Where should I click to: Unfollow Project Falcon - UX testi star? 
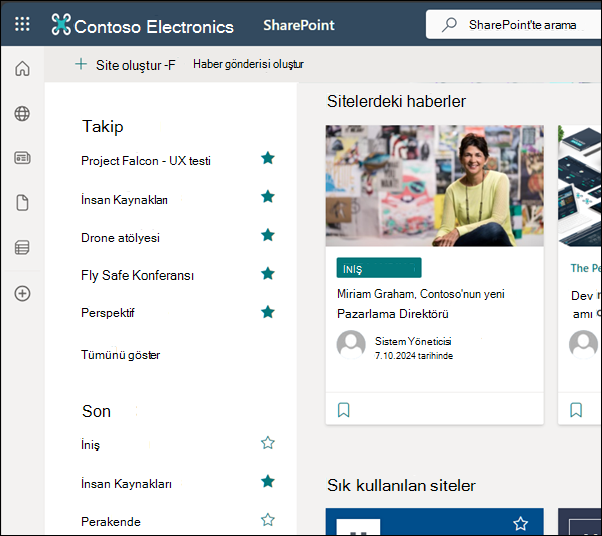pos(268,158)
